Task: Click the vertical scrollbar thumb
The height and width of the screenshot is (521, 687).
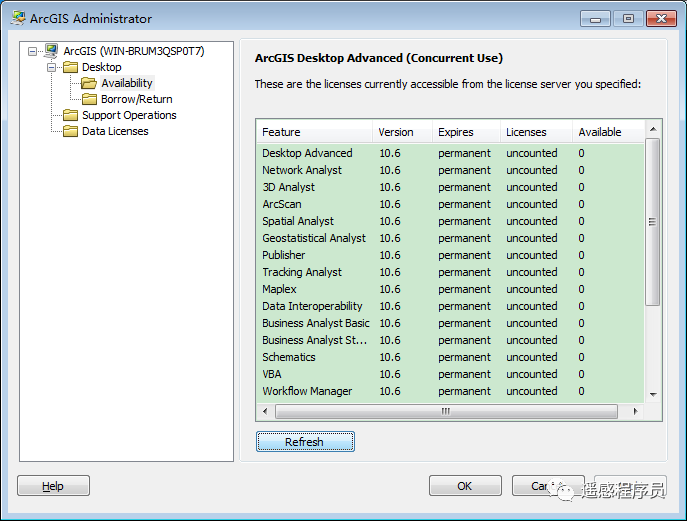Action: coord(653,222)
